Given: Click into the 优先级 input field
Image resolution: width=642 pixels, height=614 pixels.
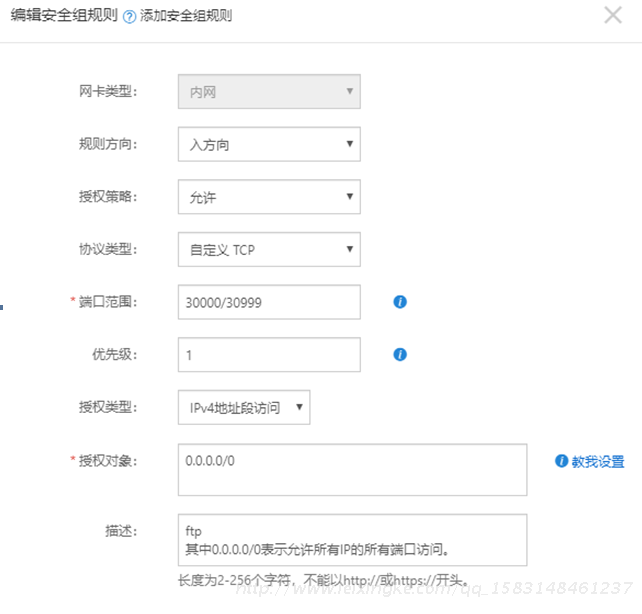Looking at the screenshot, I should (x=268, y=354).
